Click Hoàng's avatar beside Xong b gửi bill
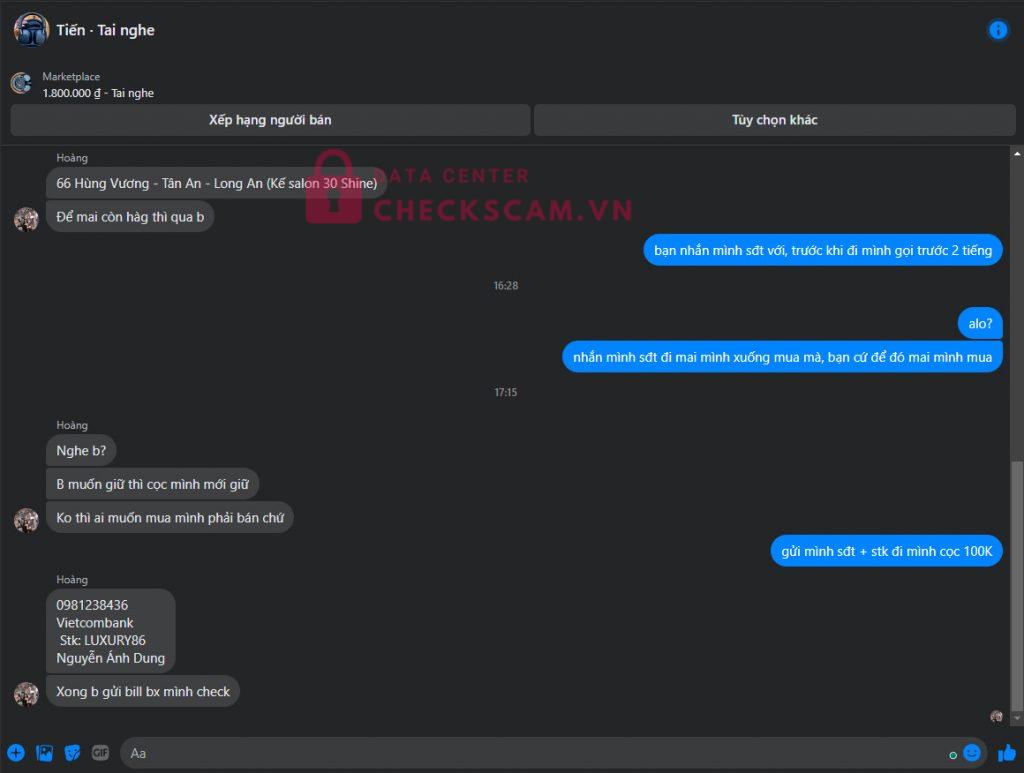The image size is (1024, 773). 26,694
